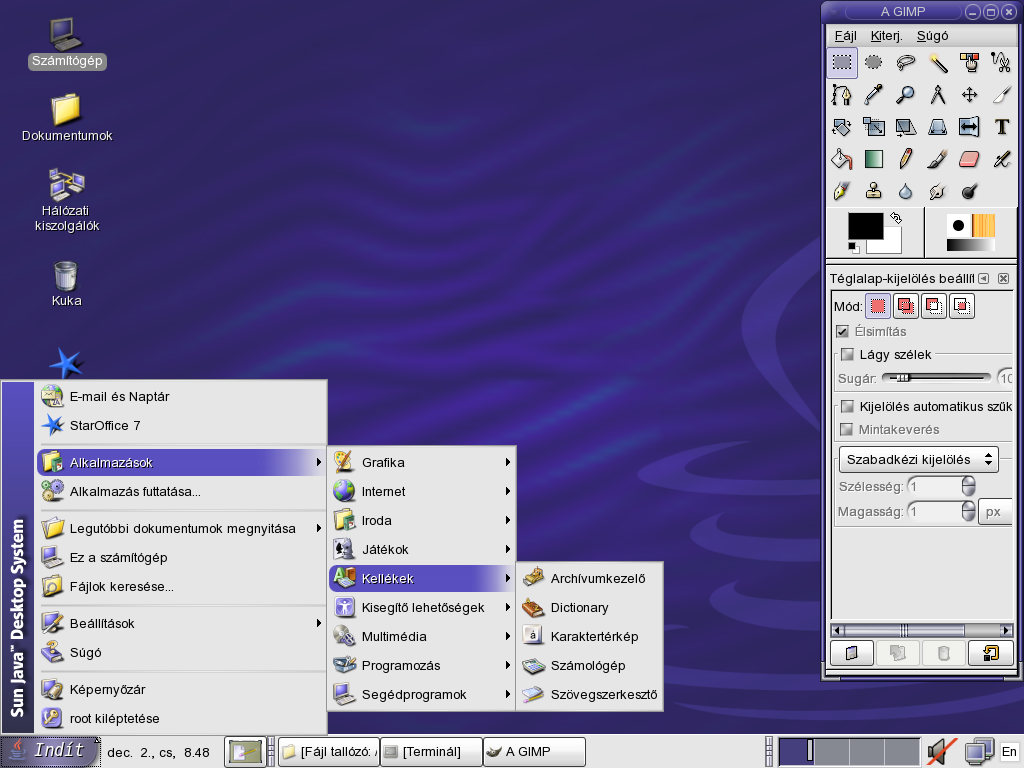Screen dimensions: 1024x768
Task: Select the Crop knife tool
Action: click(x=1002, y=95)
